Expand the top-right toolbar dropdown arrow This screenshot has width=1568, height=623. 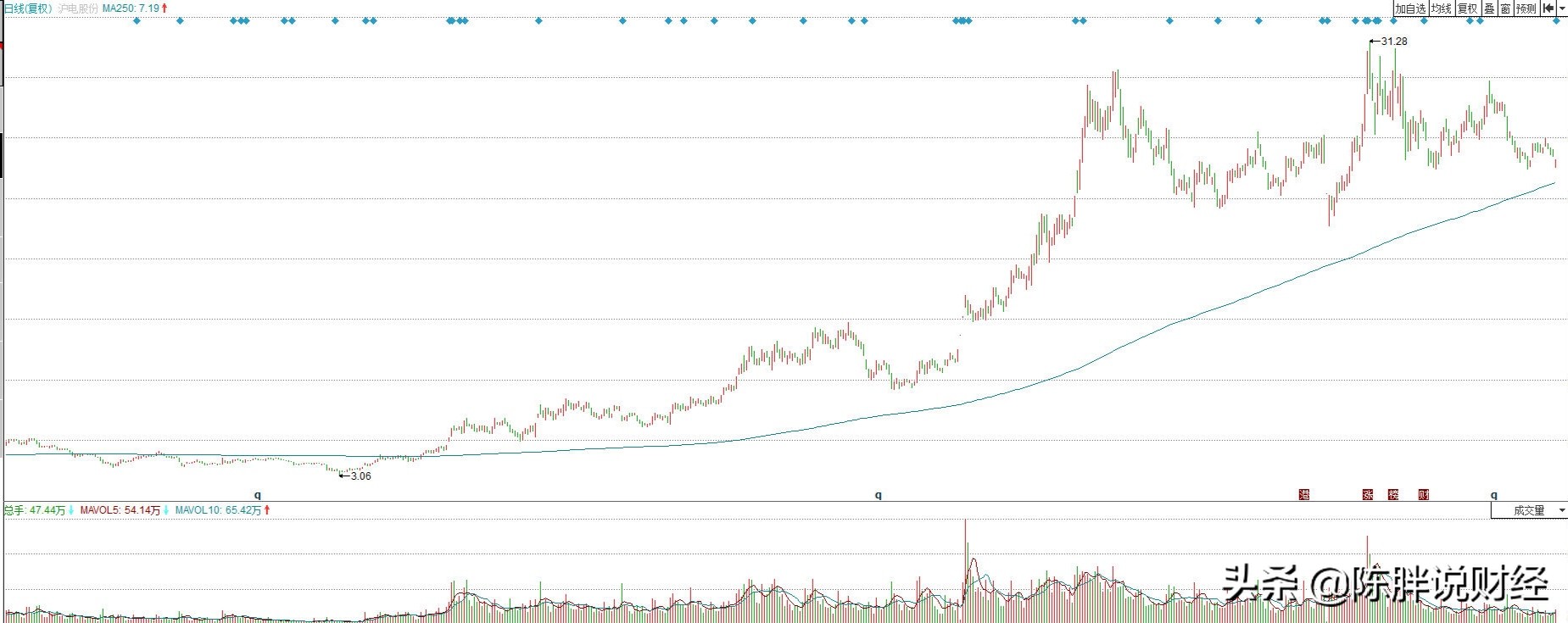tap(1562, 8)
